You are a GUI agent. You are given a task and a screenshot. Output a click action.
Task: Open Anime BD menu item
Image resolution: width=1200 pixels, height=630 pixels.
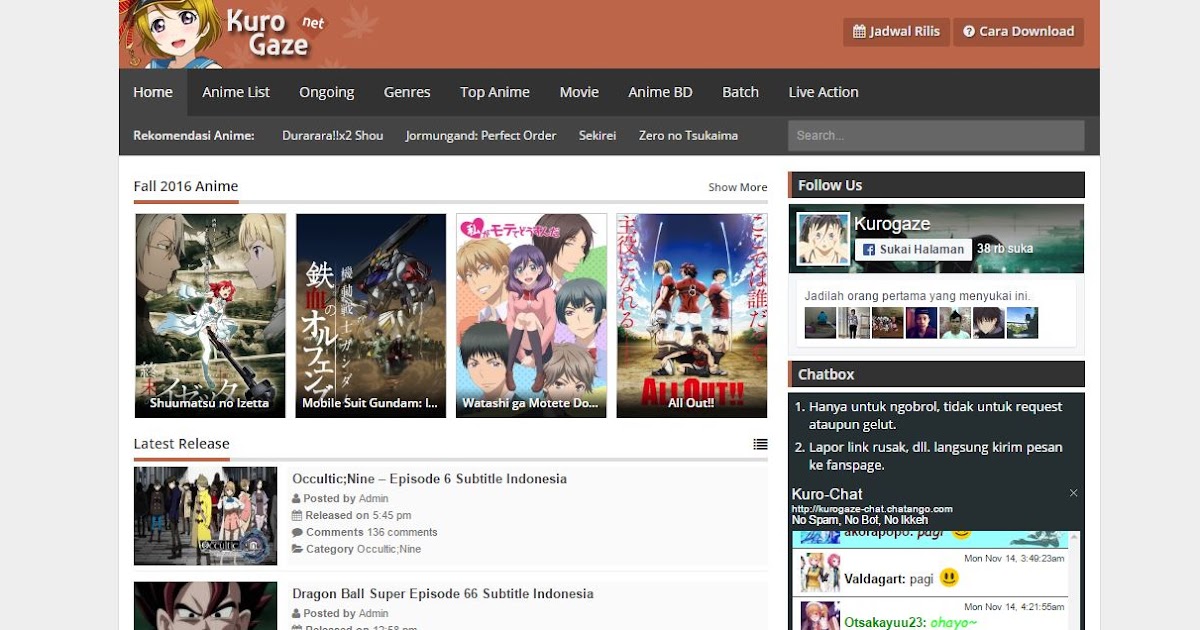click(x=660, y=92)
